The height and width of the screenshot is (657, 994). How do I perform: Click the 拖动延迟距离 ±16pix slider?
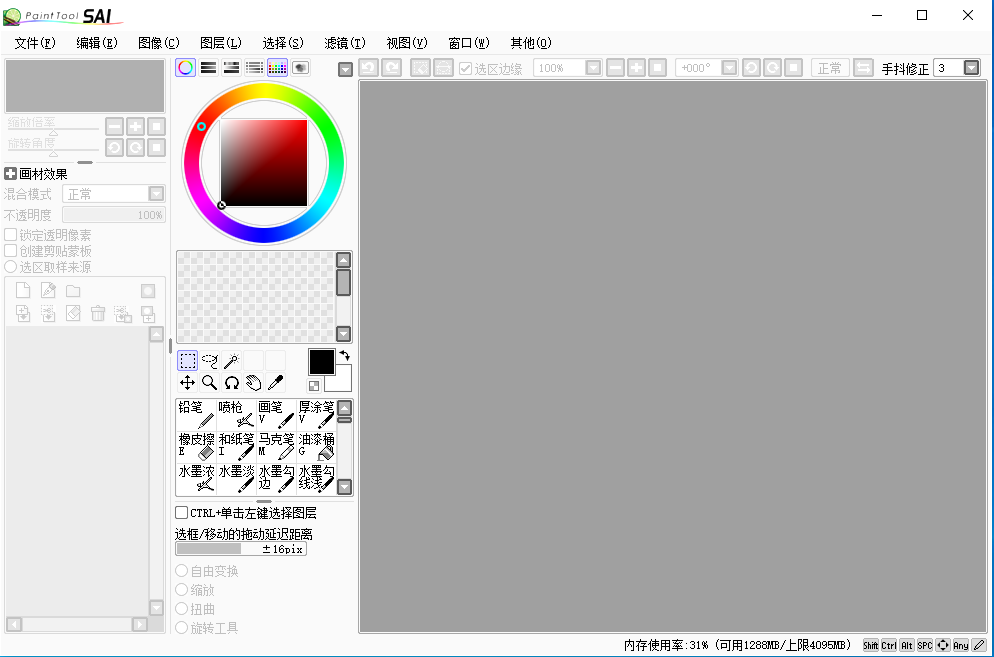click(x=241, y=549)
